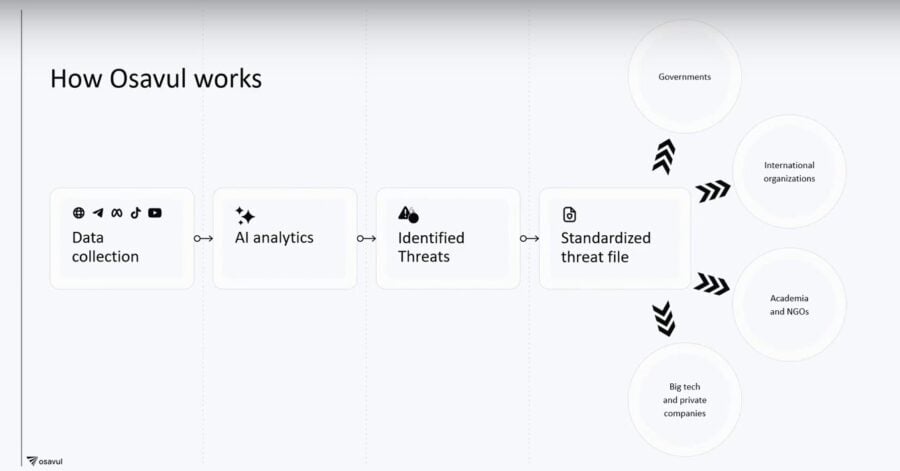This screenshot has height=471, width=900.
Task: Click the arrow connector after Data collection
Action: click(203, 238)
